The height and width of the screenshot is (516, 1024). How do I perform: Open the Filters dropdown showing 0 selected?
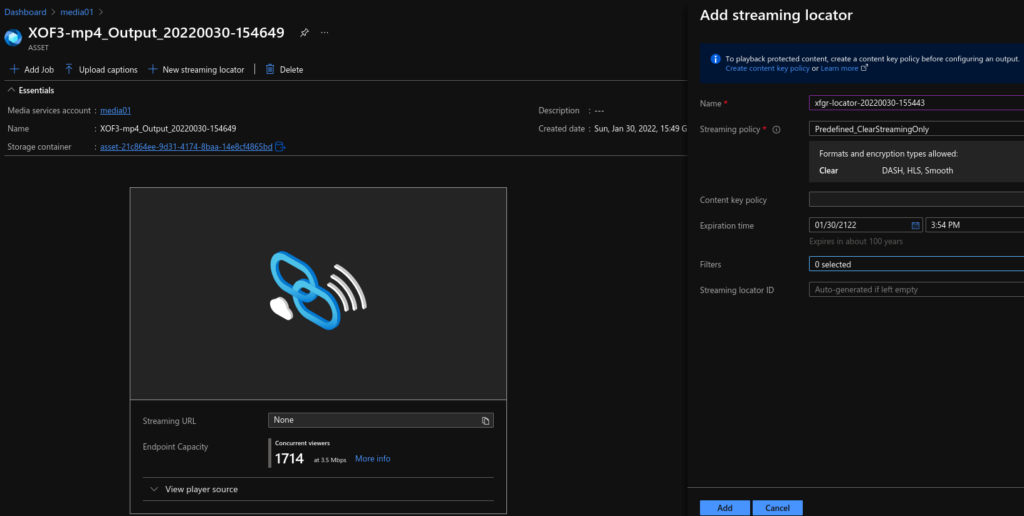point(916,265)
